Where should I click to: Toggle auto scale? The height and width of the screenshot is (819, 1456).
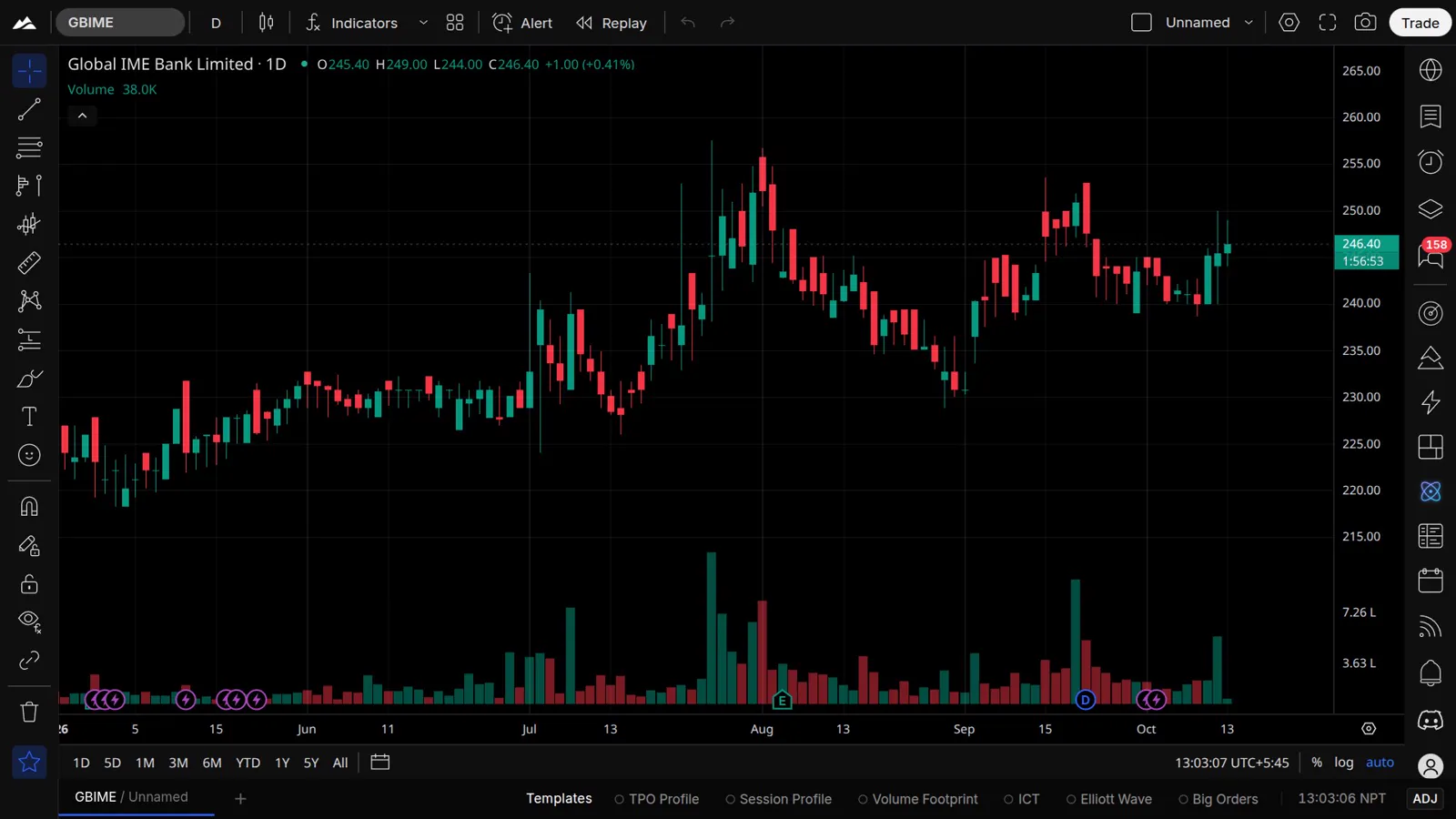tap(1380, 763)
